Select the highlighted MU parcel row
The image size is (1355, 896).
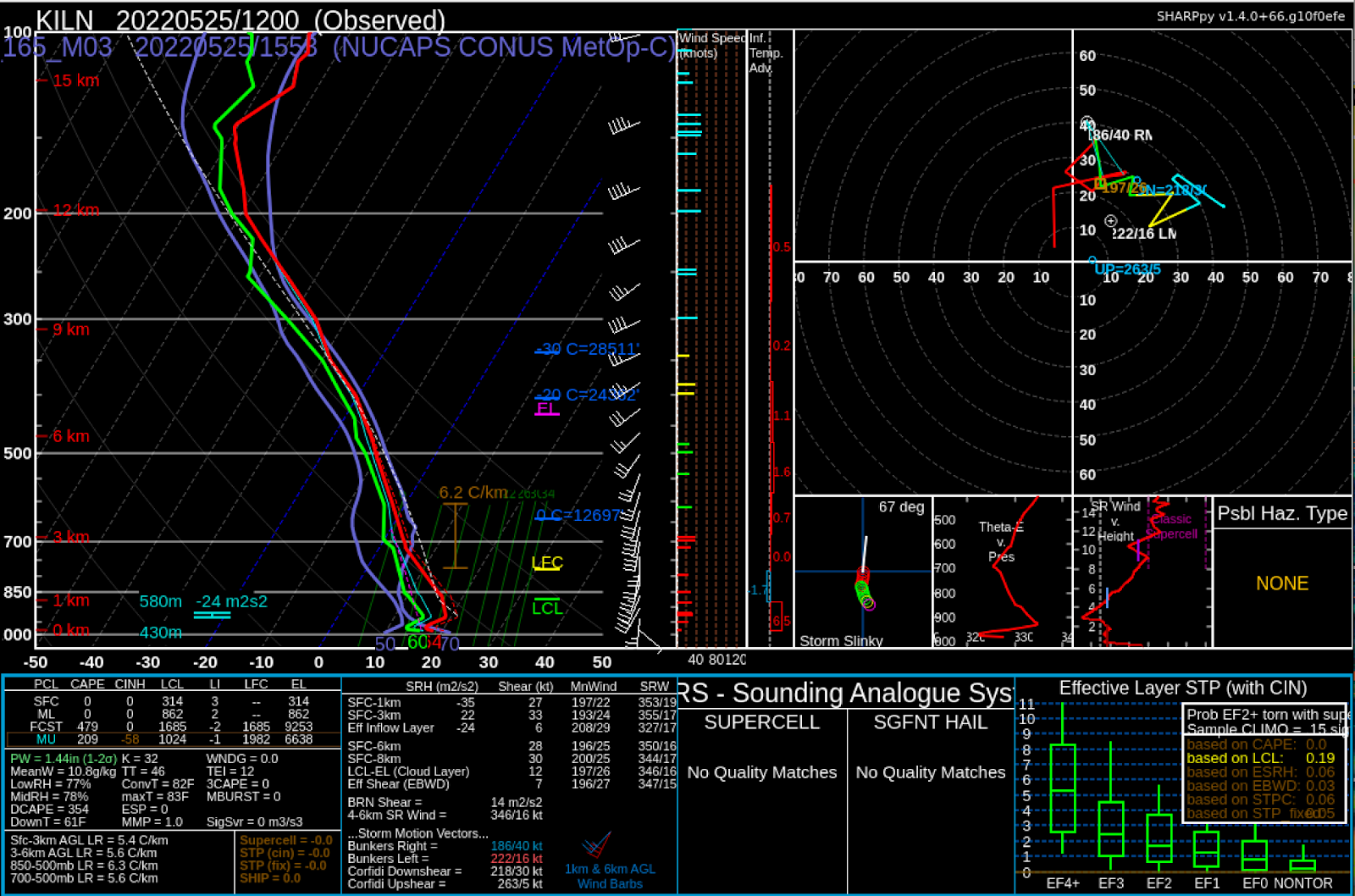pyautogui.click(x=172, y=739)
